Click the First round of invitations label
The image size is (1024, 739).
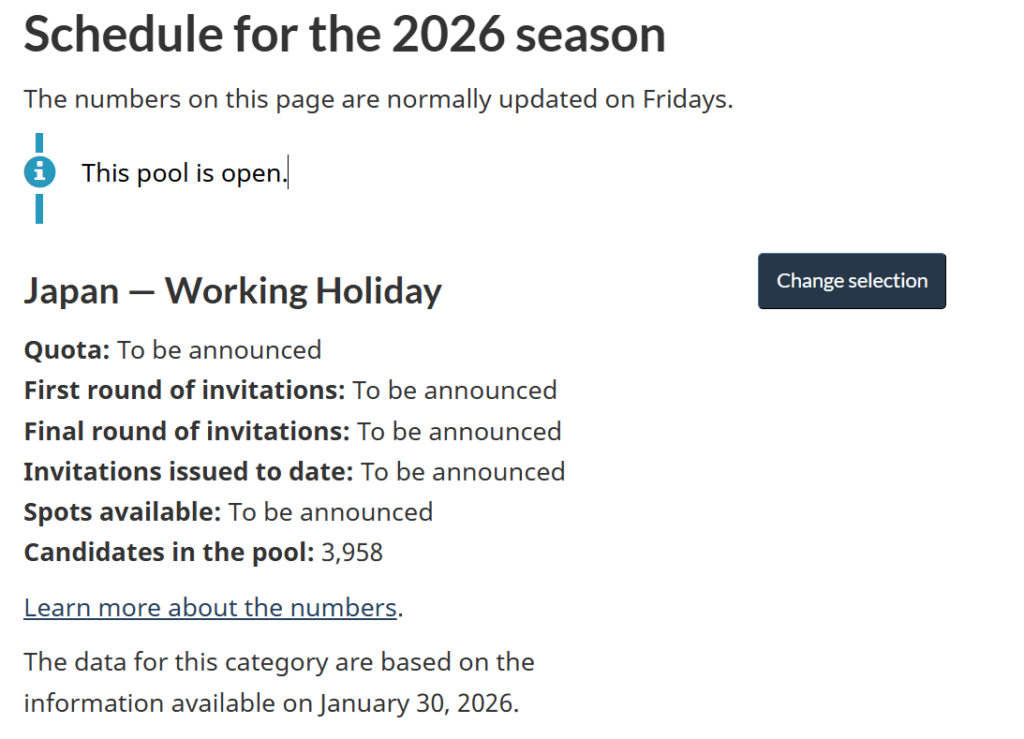point(184,390)
